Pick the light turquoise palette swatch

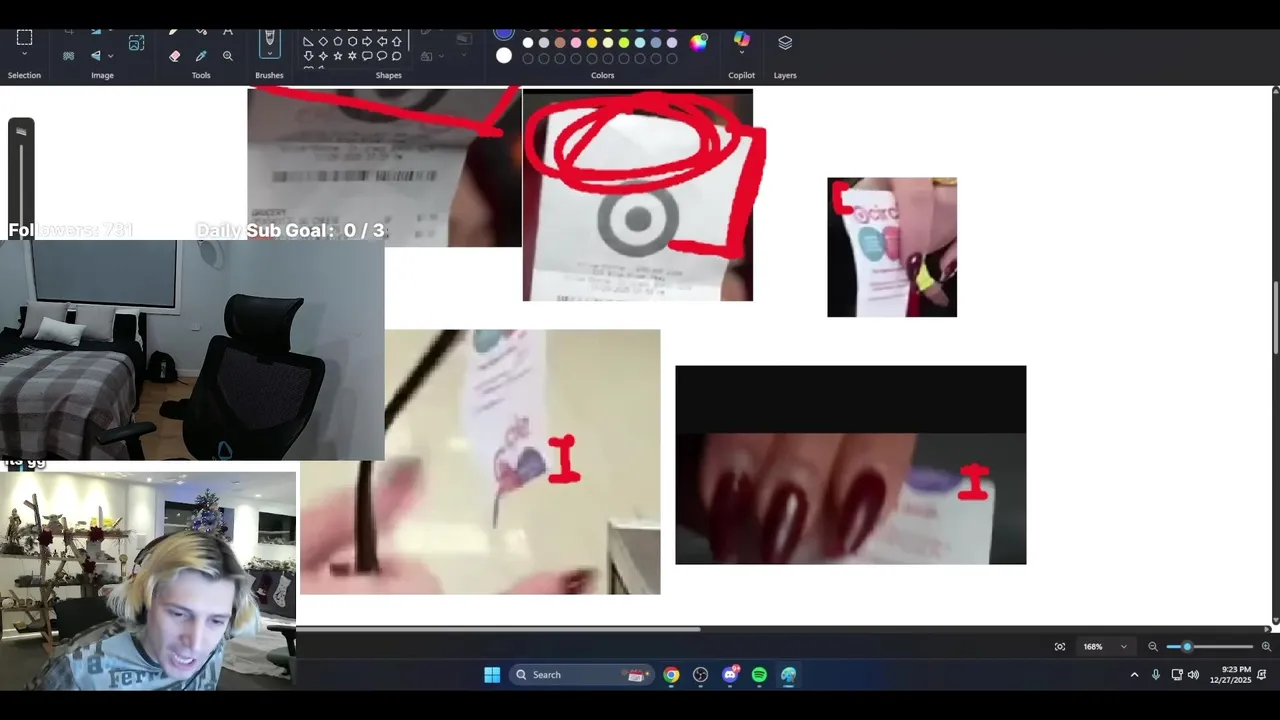point(640,43)
